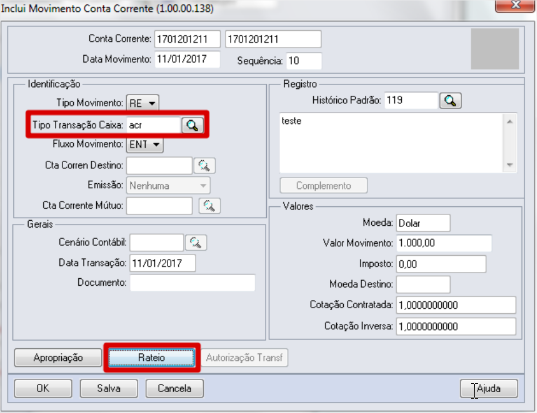The width and height of the screenshot is (537, 413).
Task: Click the Cenário Contábil input field
Action: click(157, 243)
